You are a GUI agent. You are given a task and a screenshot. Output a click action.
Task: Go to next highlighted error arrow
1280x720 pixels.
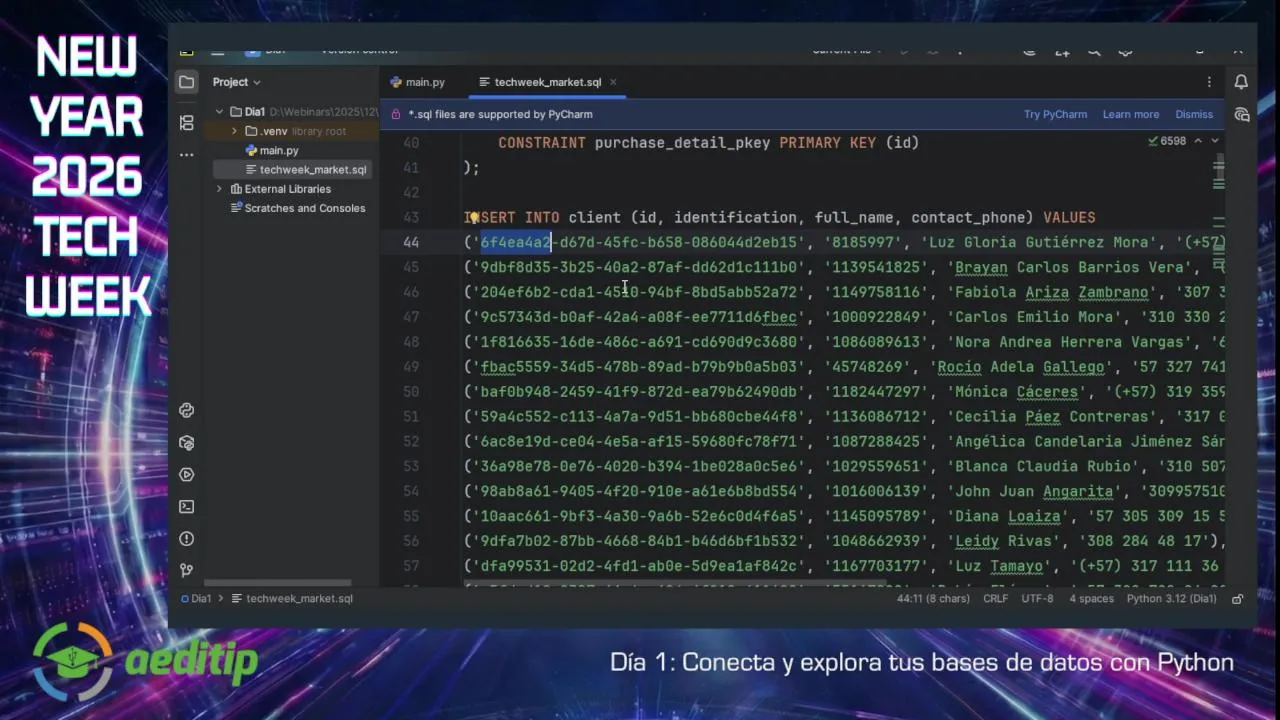pos(1214,141)
